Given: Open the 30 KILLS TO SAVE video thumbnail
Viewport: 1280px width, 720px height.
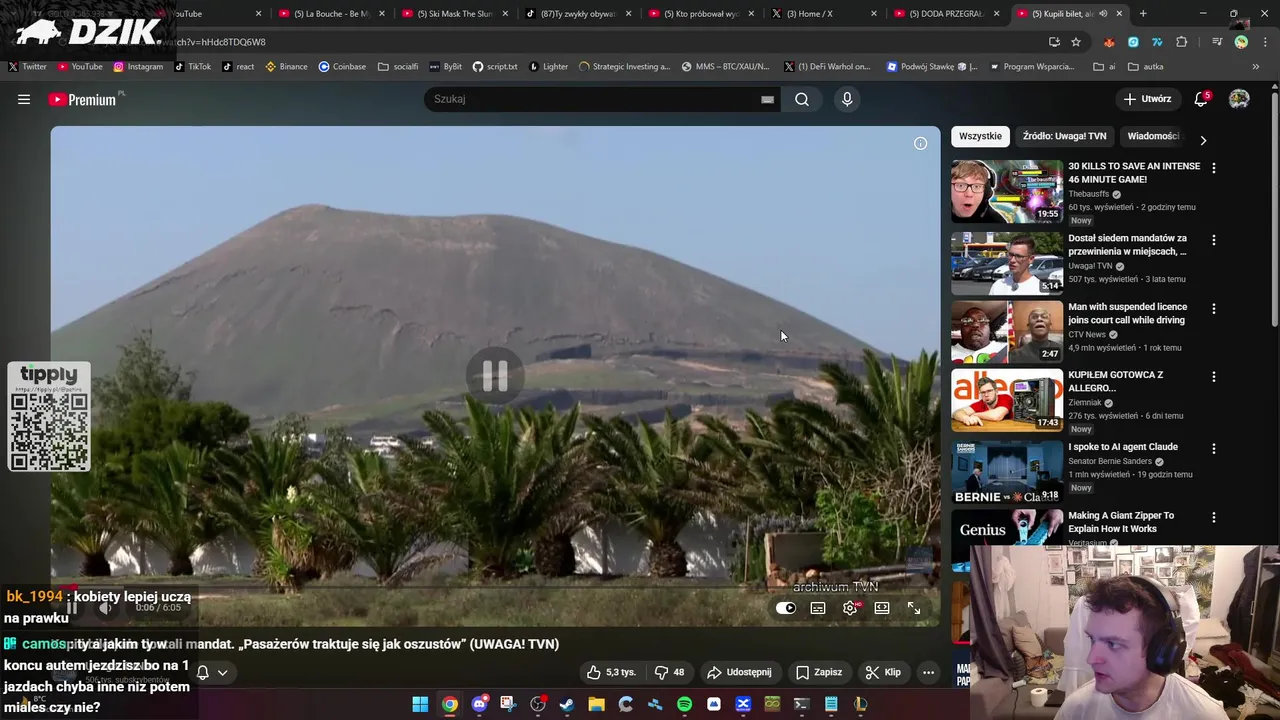Looking at the screenshot, I should 1006,191.
